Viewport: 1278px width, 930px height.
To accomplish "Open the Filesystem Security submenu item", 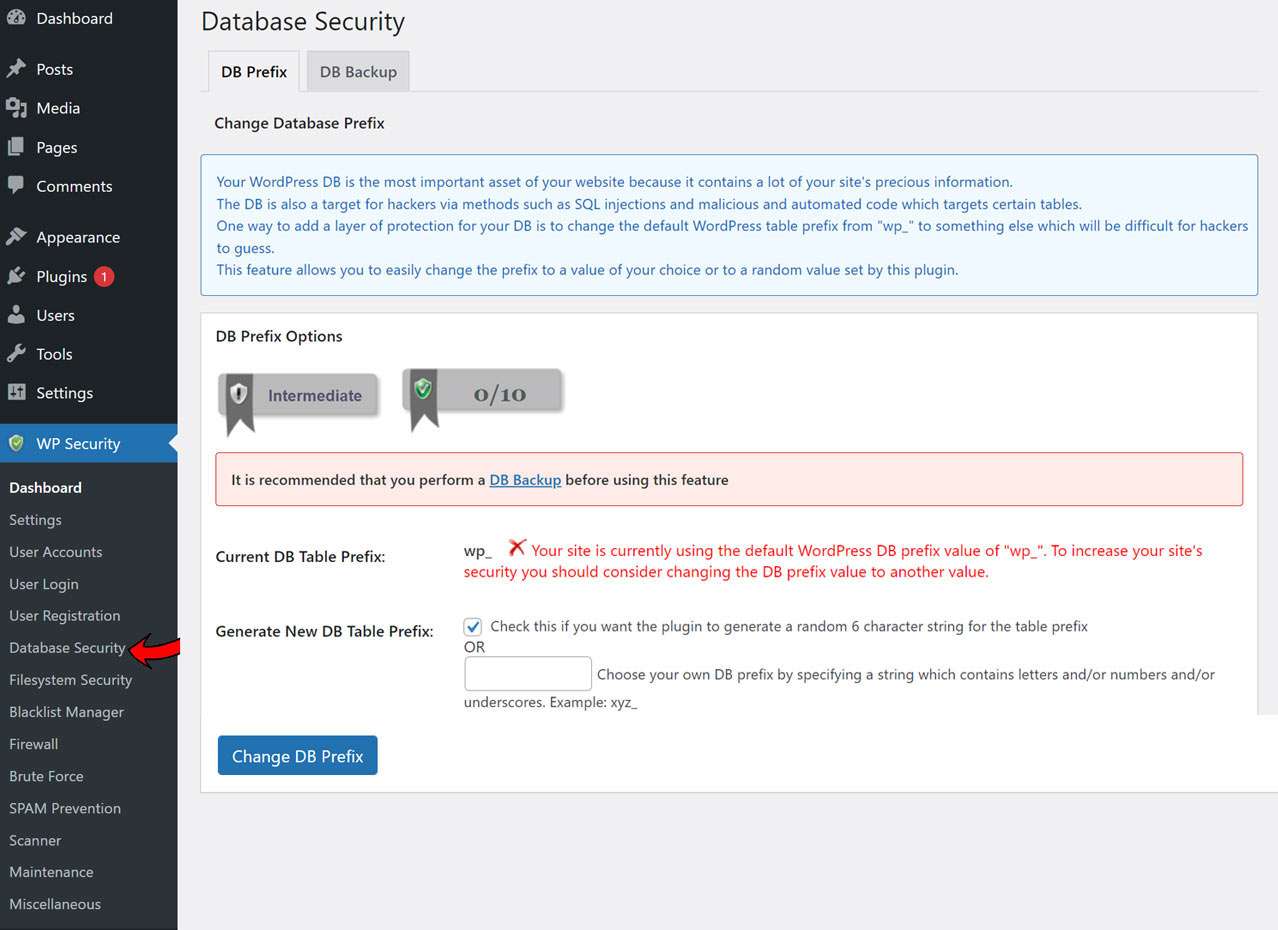I will coord(70,680).
